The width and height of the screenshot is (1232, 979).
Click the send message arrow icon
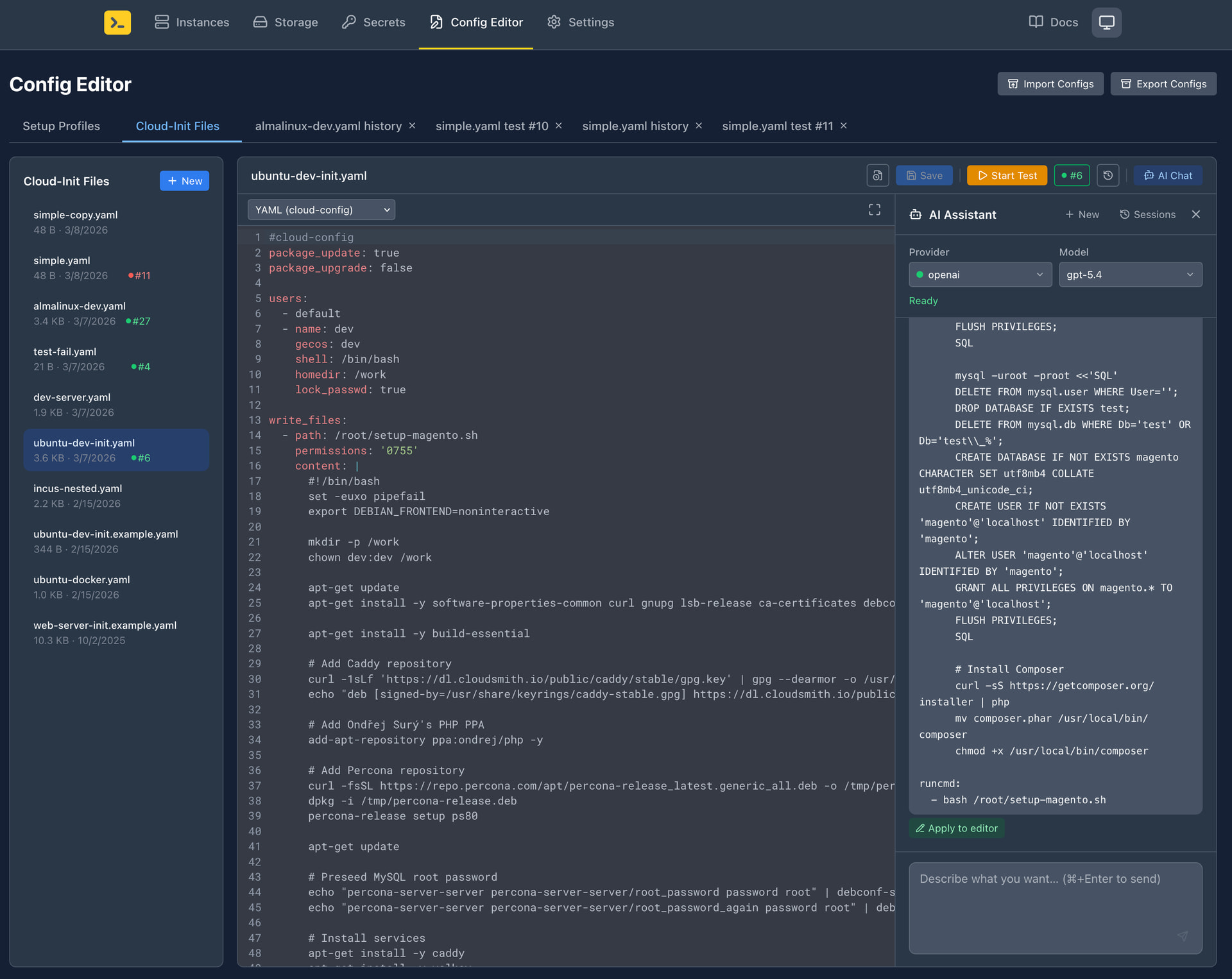click(x=1183, y=936)
